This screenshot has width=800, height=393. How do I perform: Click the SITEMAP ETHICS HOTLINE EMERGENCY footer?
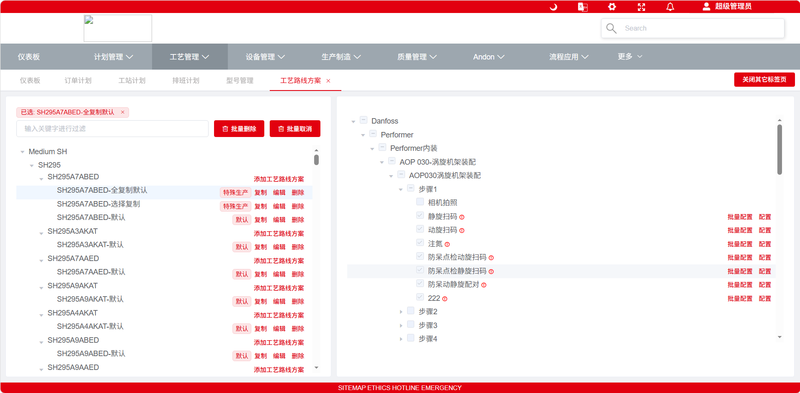point(399,388)
